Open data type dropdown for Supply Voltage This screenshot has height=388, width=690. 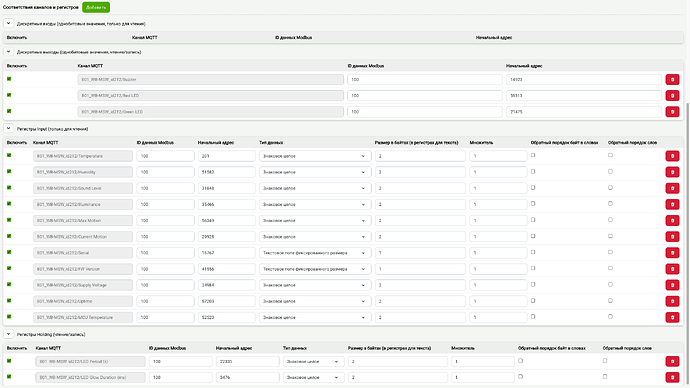tap(315, 285)
